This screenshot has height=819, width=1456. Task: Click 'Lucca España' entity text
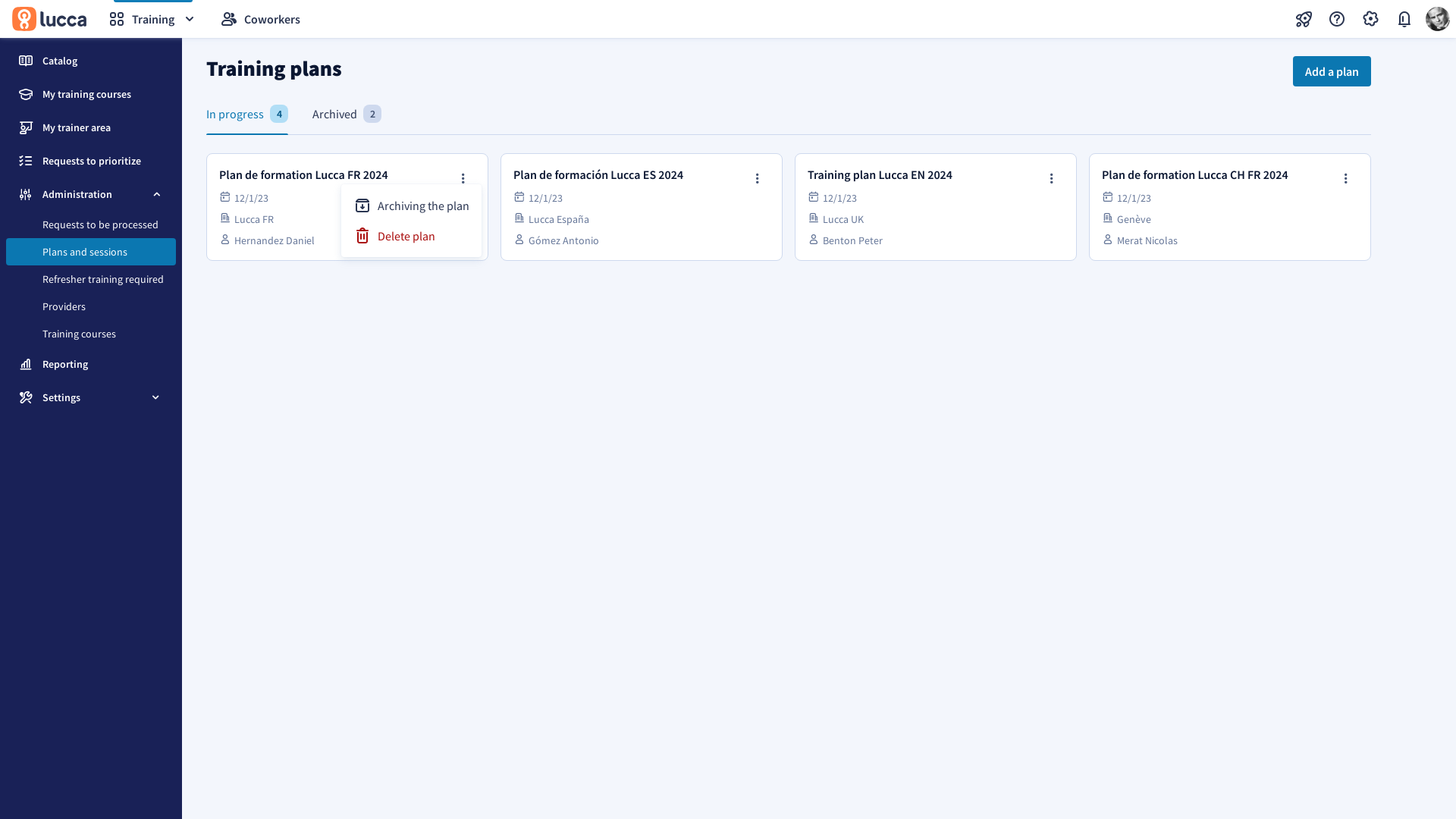click(559, 219)
